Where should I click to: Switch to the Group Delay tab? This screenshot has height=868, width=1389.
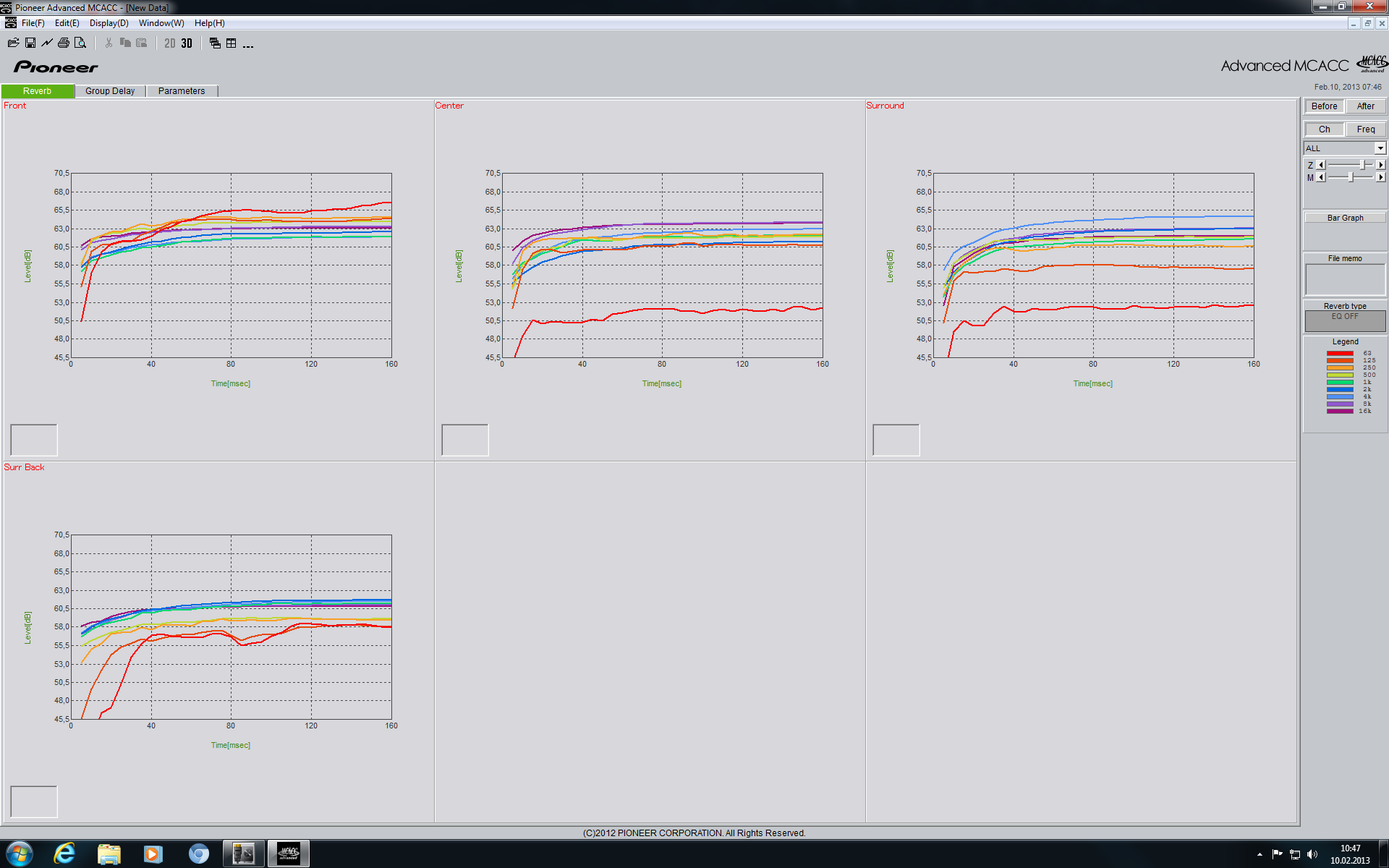(x=110, y=91)
